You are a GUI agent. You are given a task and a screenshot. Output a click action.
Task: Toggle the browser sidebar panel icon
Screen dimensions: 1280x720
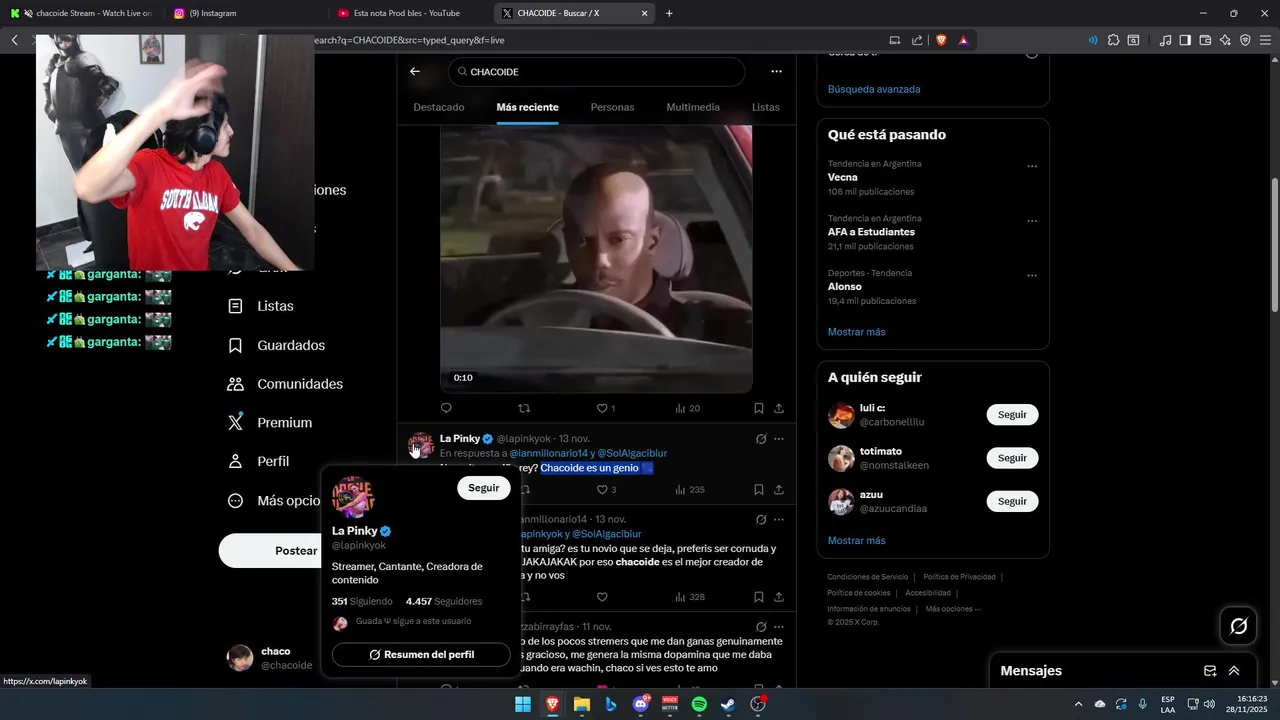[x=1185, y=40]
